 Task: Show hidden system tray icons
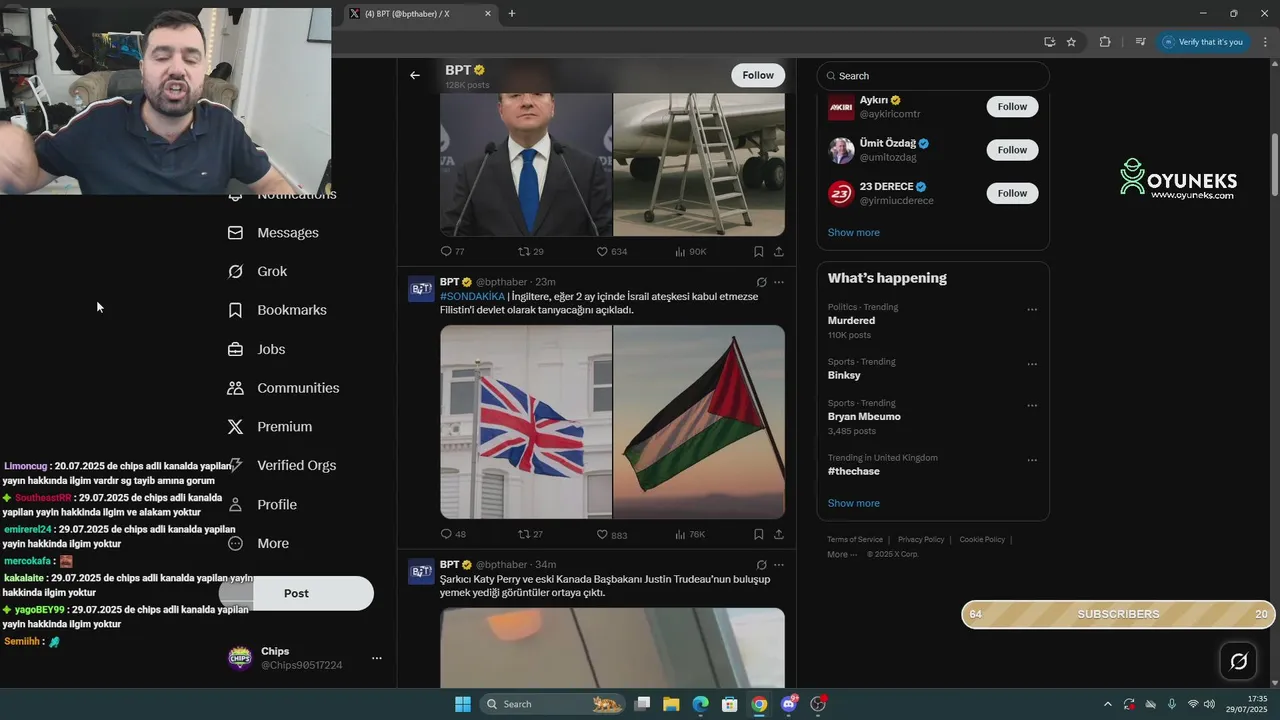[1107, 704]
